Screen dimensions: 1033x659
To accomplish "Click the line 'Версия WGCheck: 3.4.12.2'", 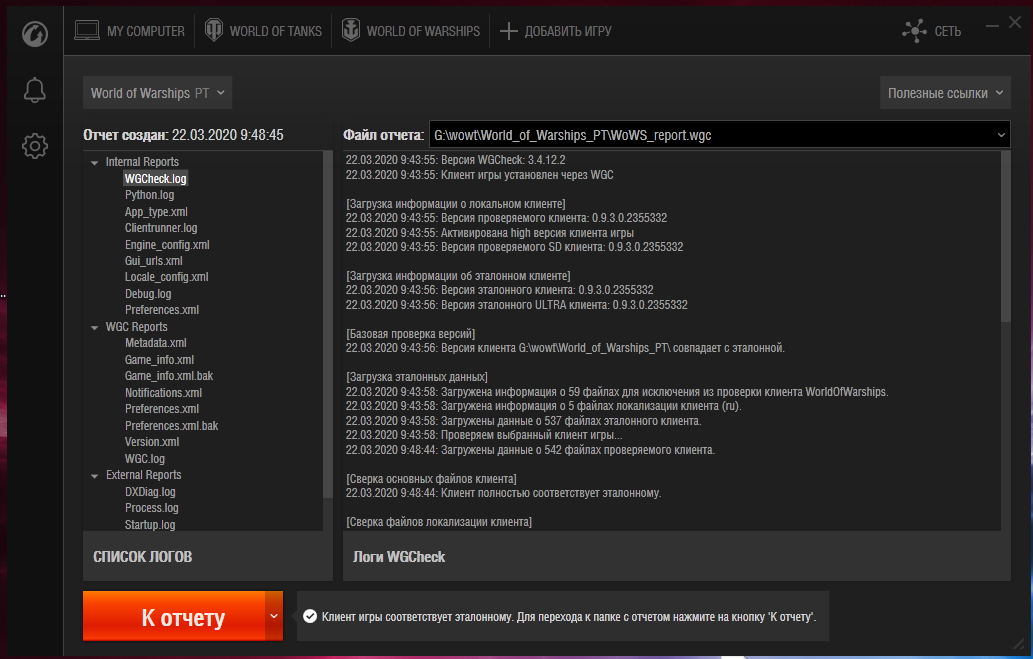I will point(455,160).
